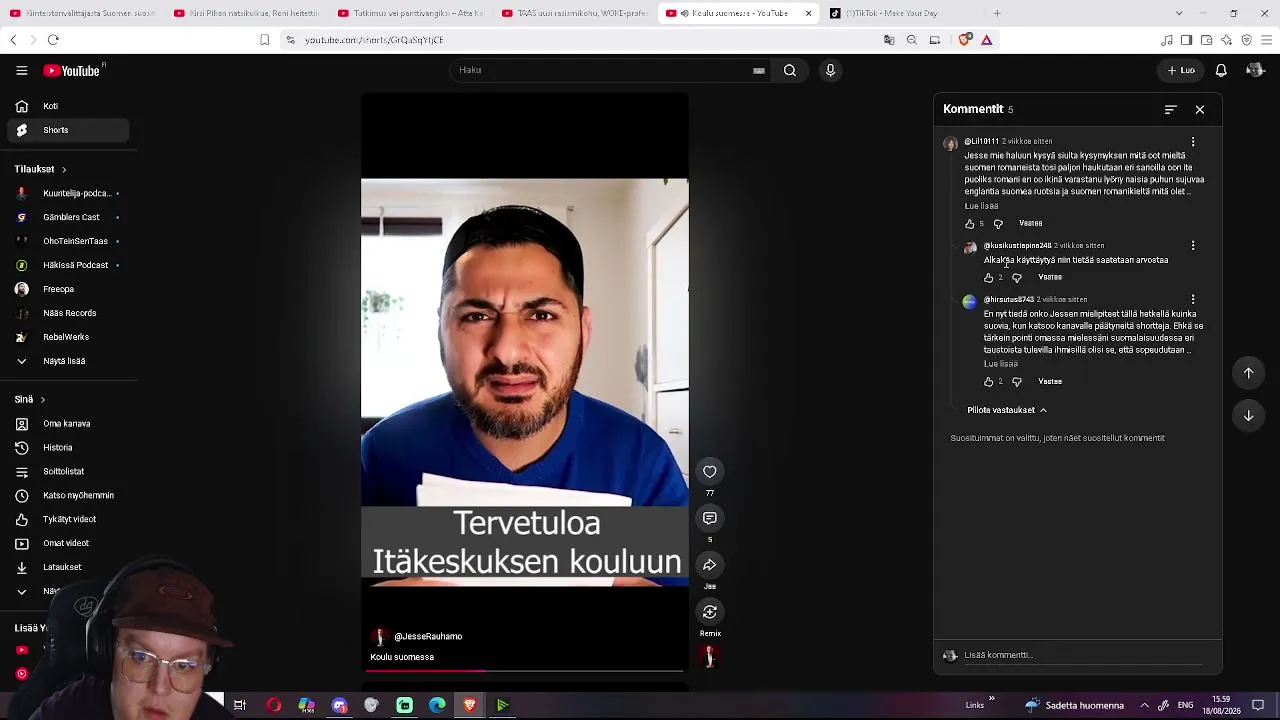Viewport: 1280px width, 720px height.
Task: Go to the YouTube home logo
Action: (x=72, y=71)
